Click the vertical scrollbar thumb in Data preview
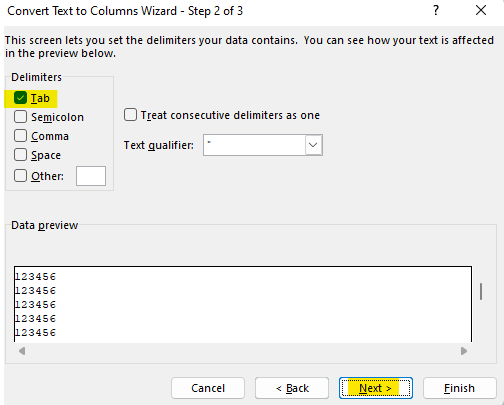The height and width of the screenshot is (405, 504). [x=481, y=292]
